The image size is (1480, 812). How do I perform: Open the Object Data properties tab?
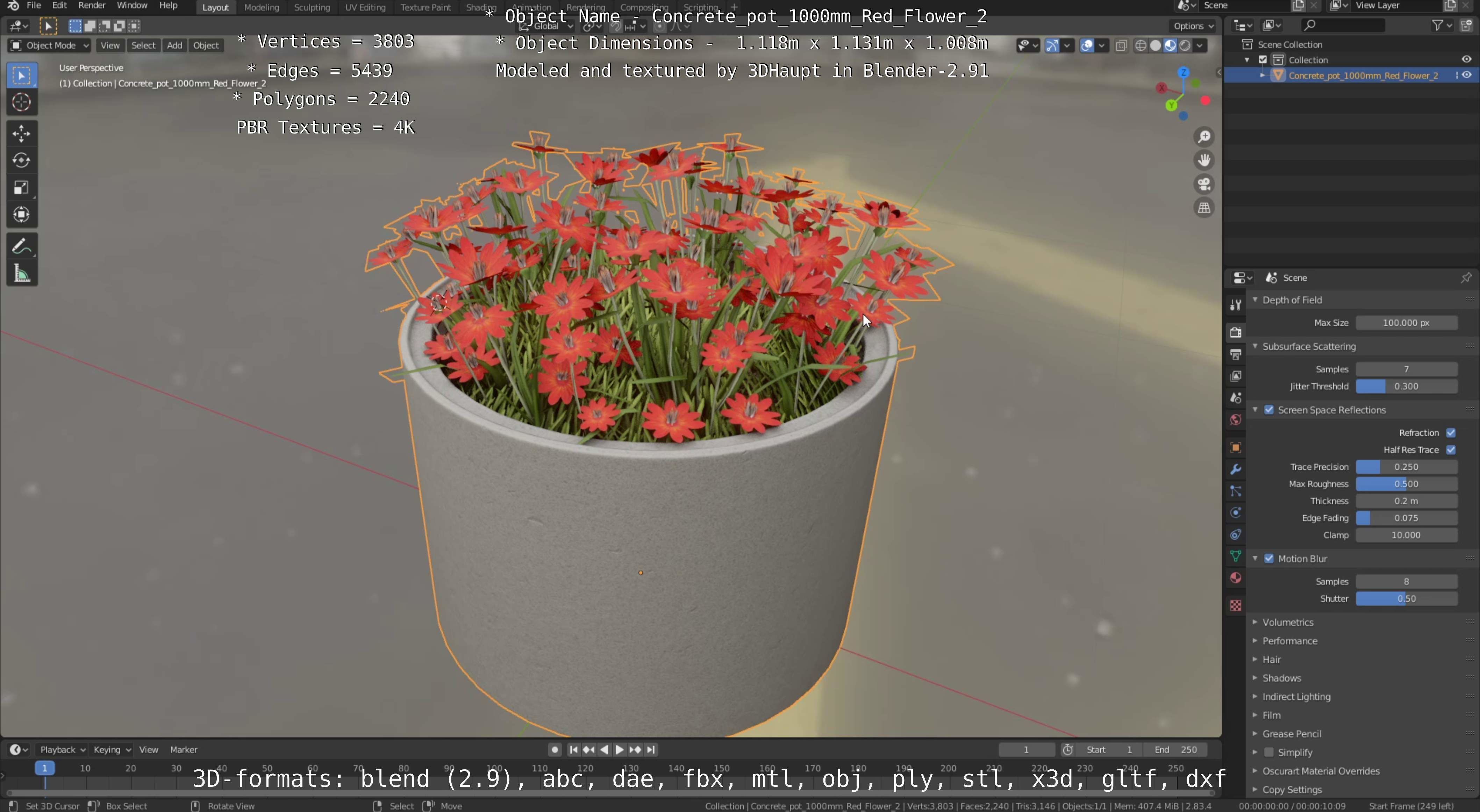tap(1235, 556)
